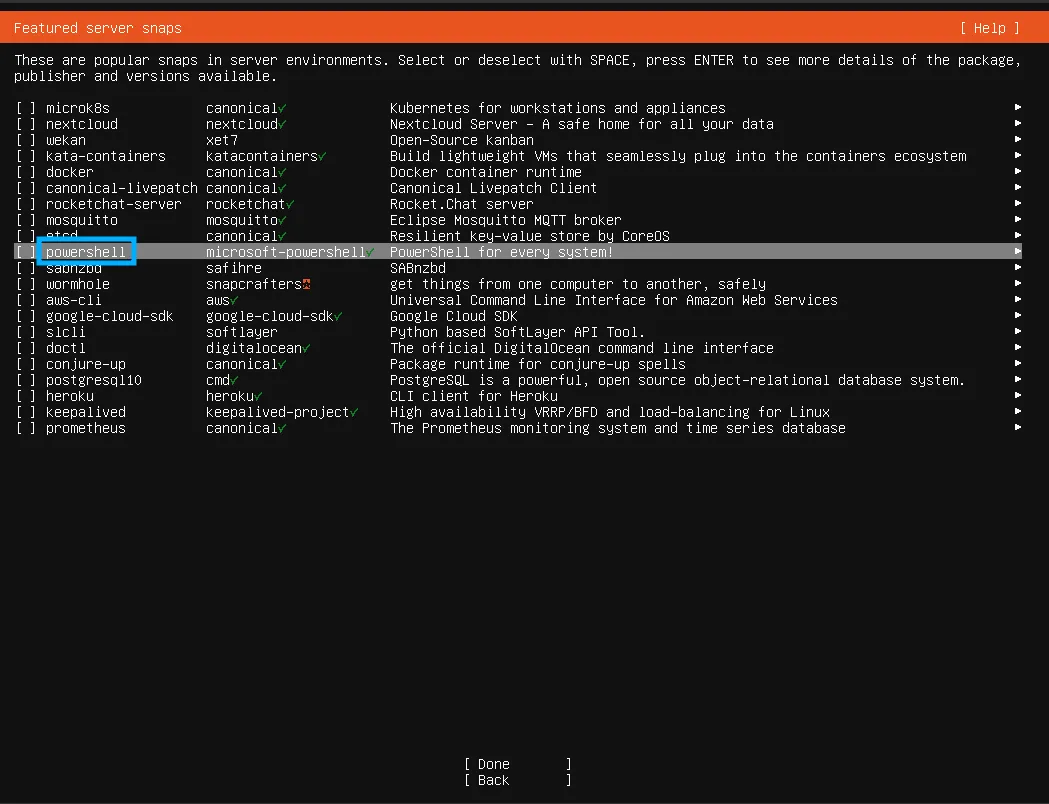Click the cmd publisher name
The height and width of the screenshot is (804, 1049).
point(218,381)
